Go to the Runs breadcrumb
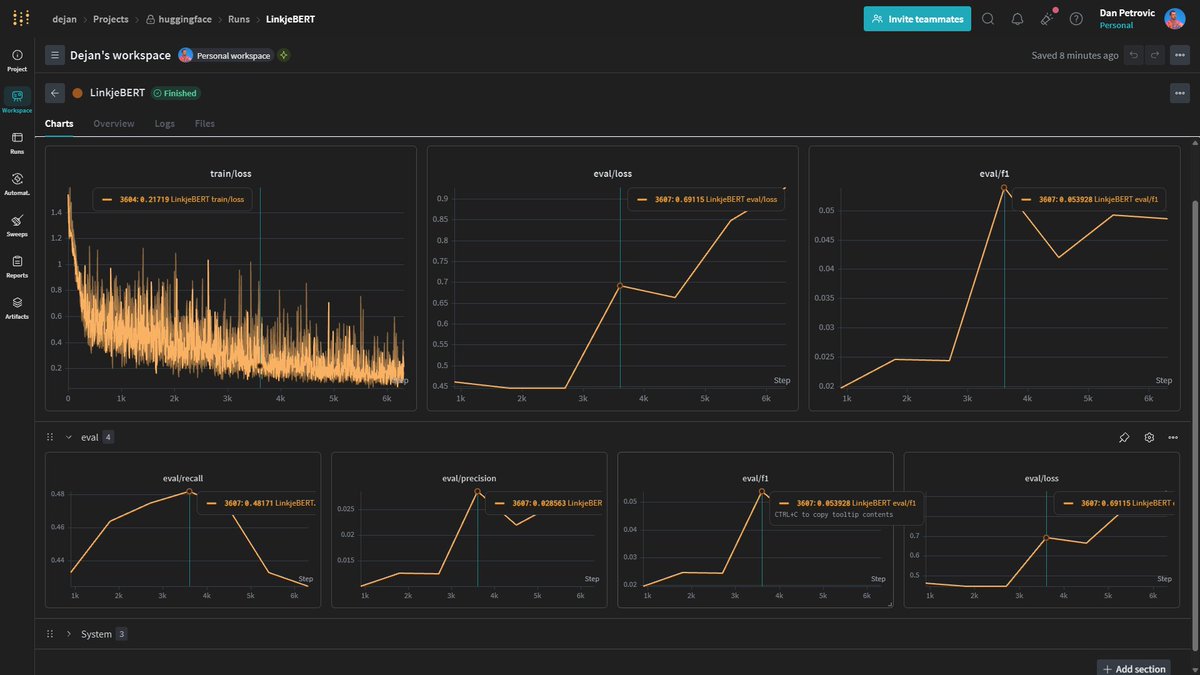Viewport: 1200px width, 675px height. click(239, 19)
